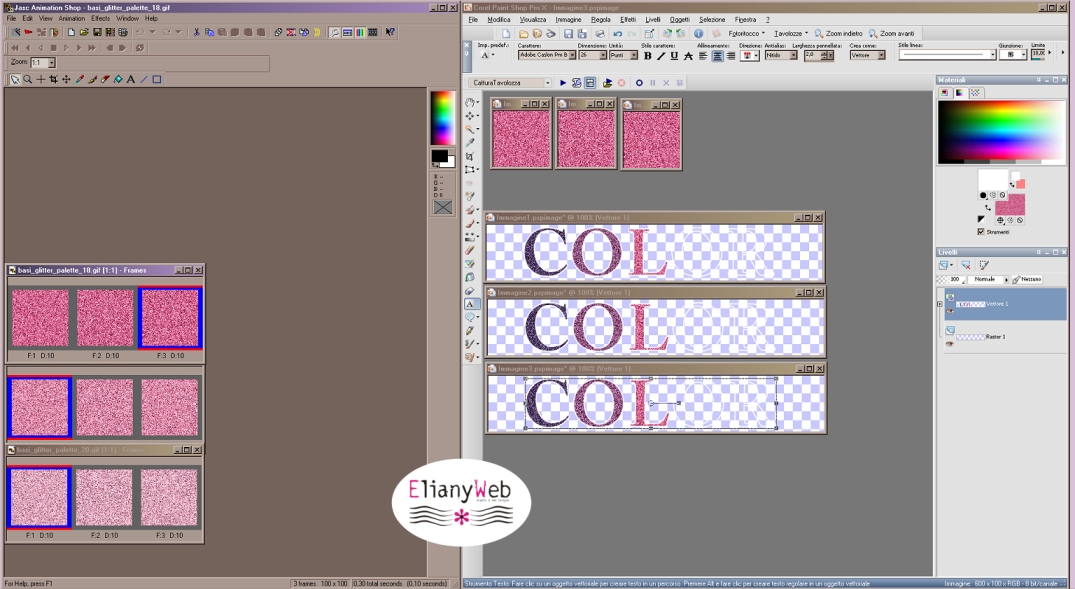Select the Flood Fill tool in Animation Shop

(x=117, y=79)
